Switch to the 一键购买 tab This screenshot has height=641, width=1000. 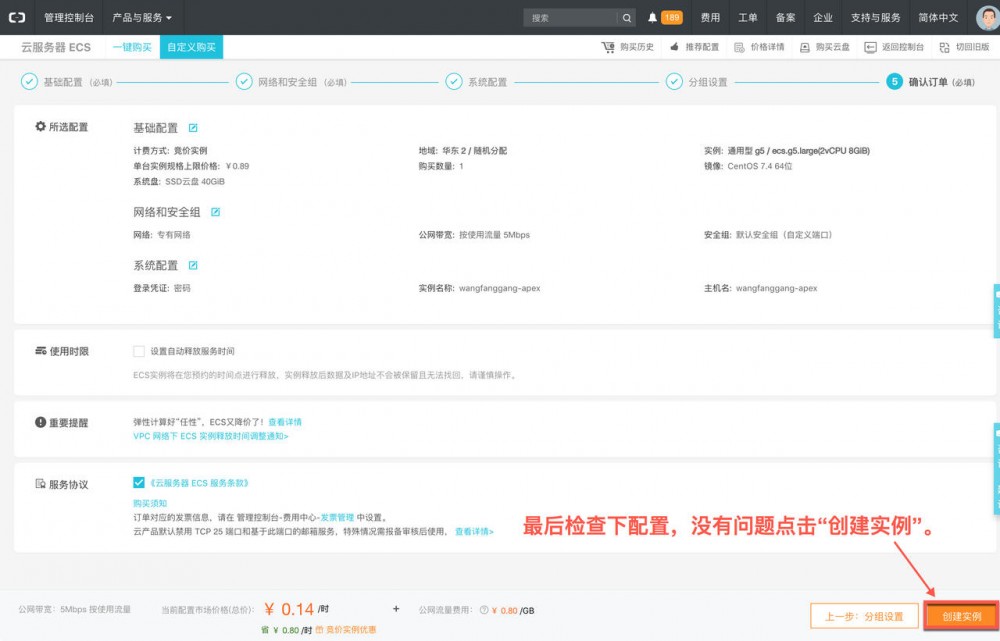[x=134, y=46]
